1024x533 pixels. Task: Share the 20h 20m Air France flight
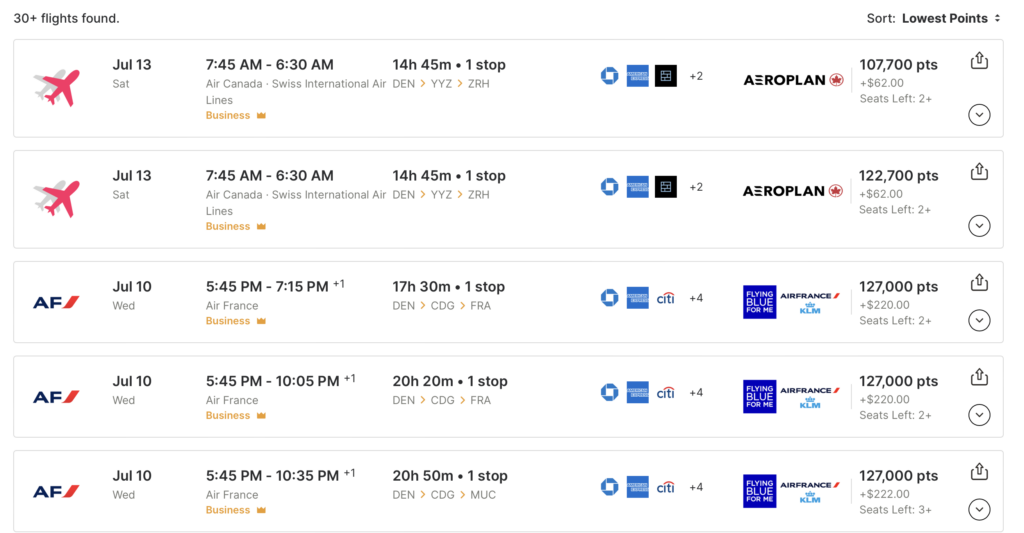pyautogui.click(x=979, y=377)
